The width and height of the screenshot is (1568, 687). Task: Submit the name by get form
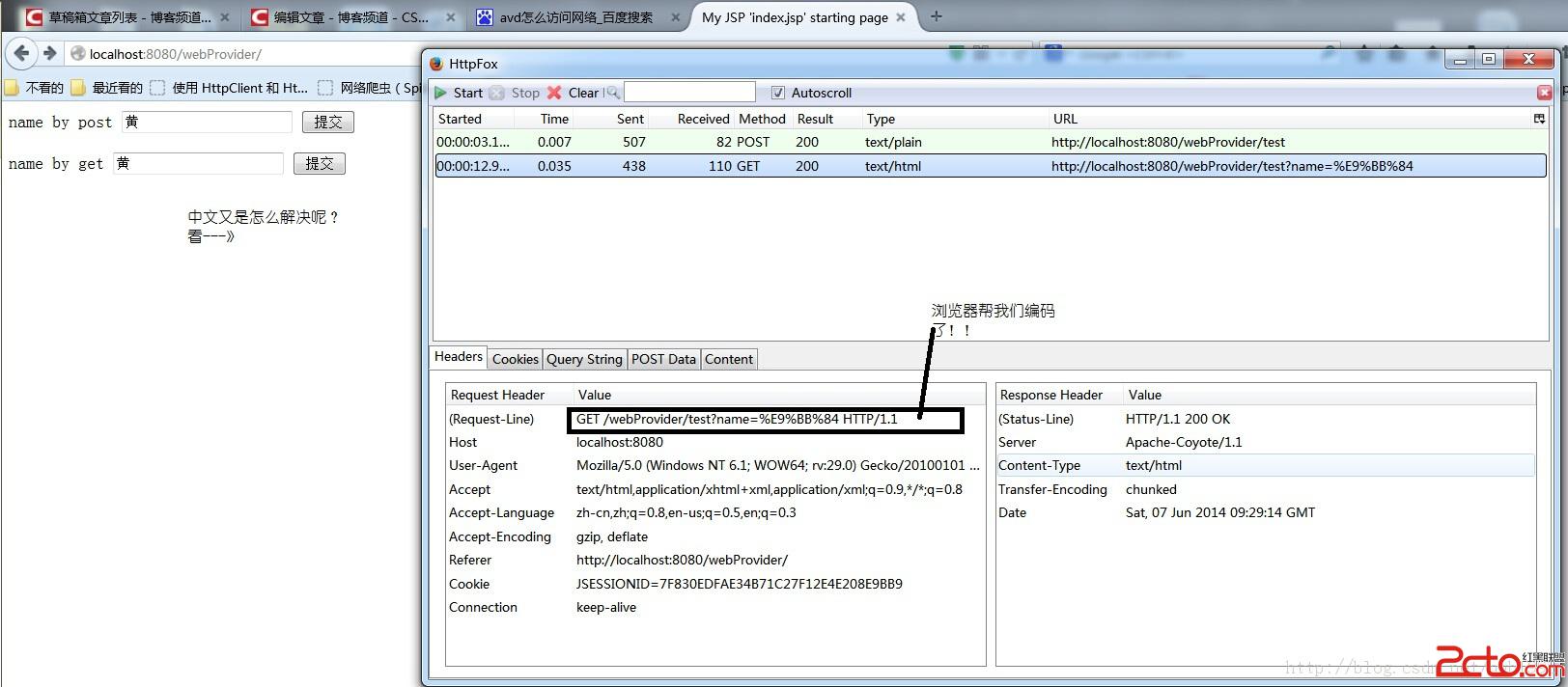coord(320,163)
